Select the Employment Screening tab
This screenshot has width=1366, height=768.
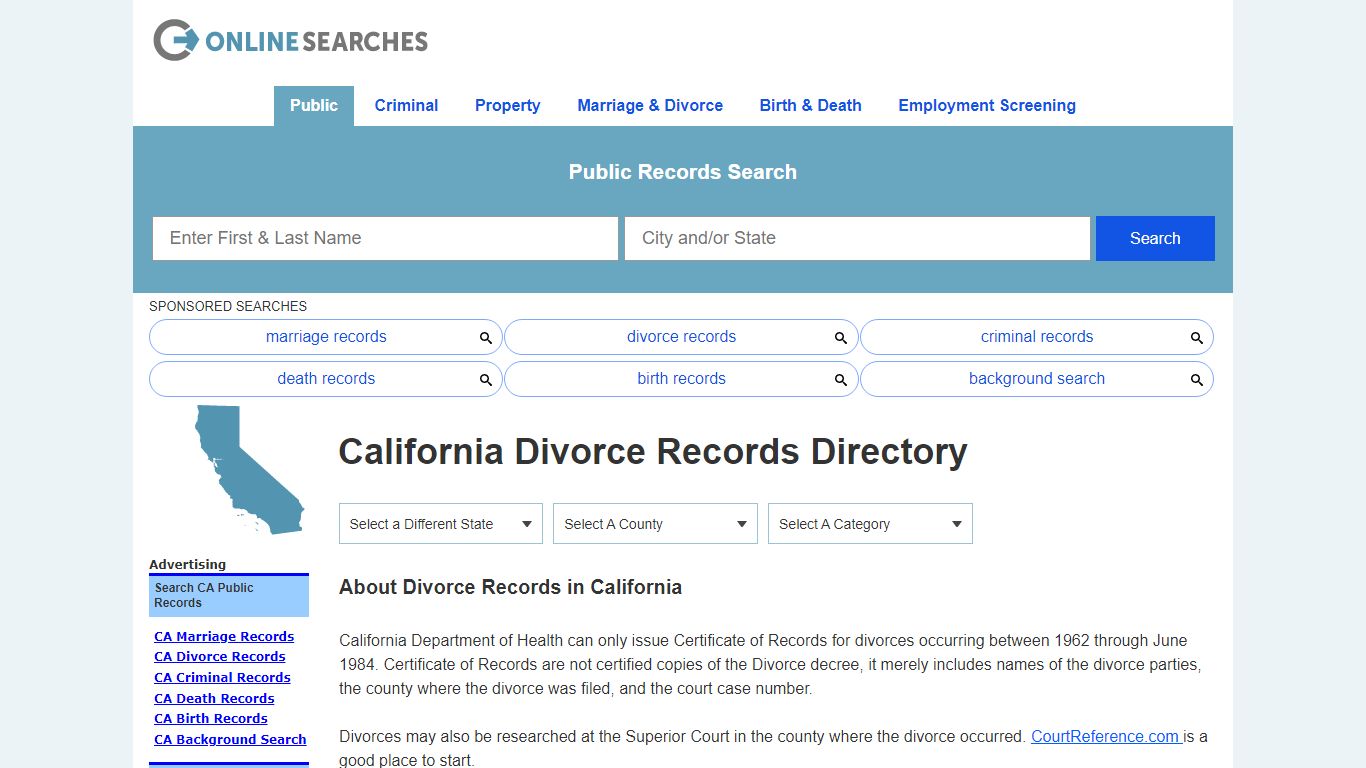[986, 105]
